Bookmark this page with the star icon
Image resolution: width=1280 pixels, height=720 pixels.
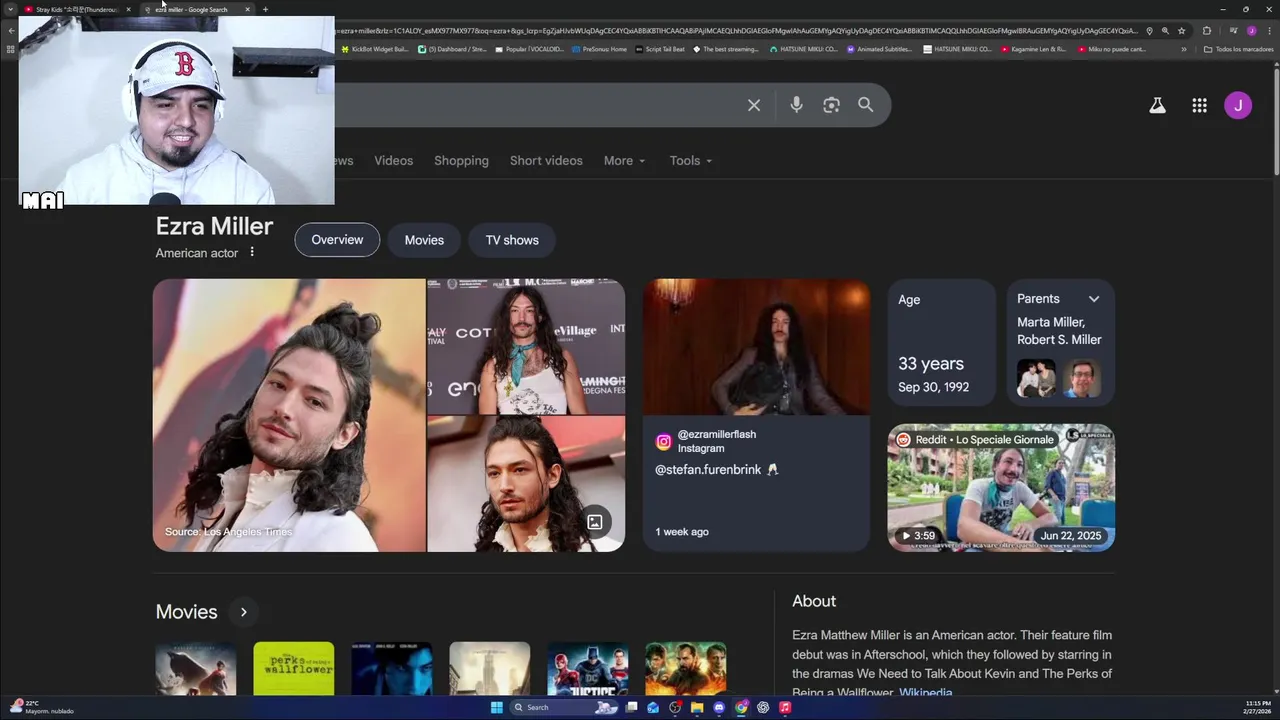(x=1181, y=31)
